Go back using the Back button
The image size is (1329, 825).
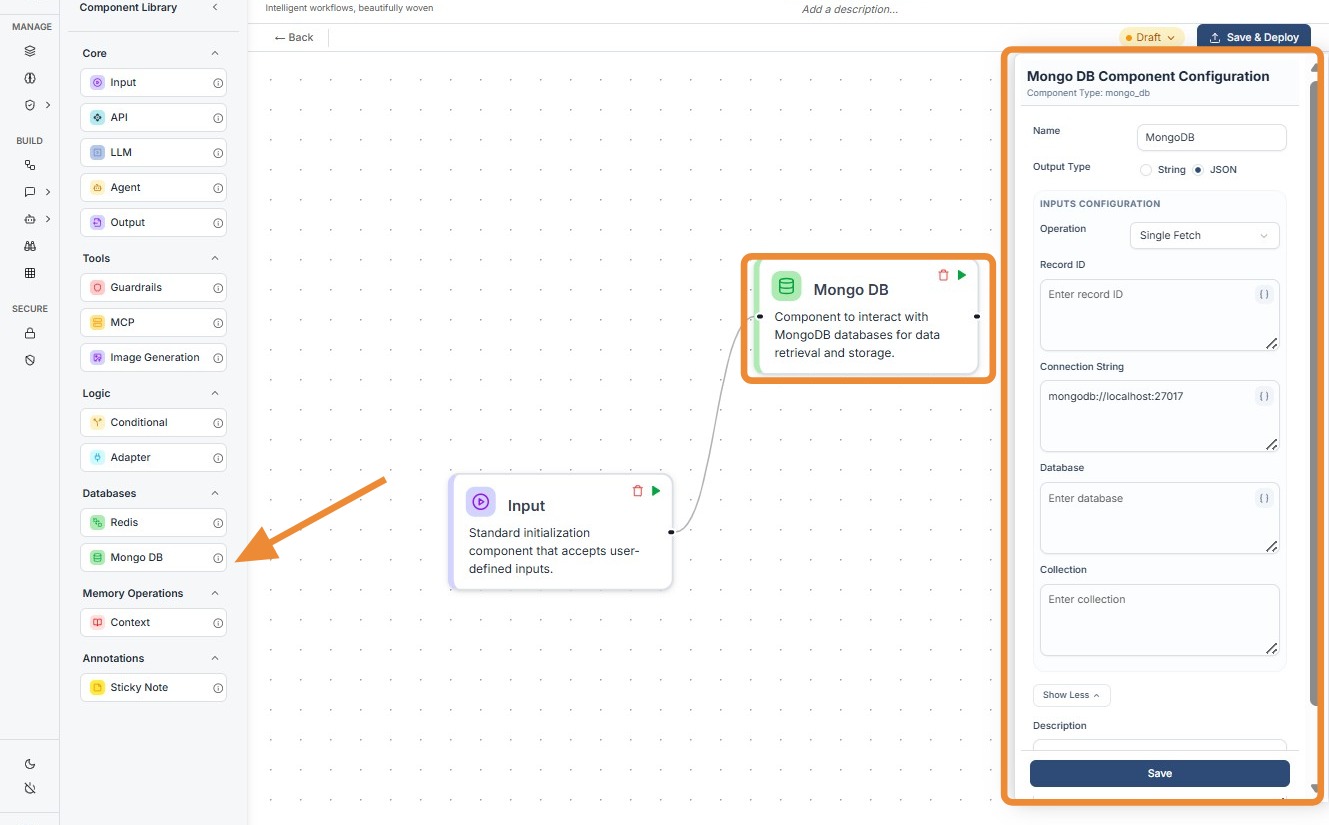tap(294, 38)
